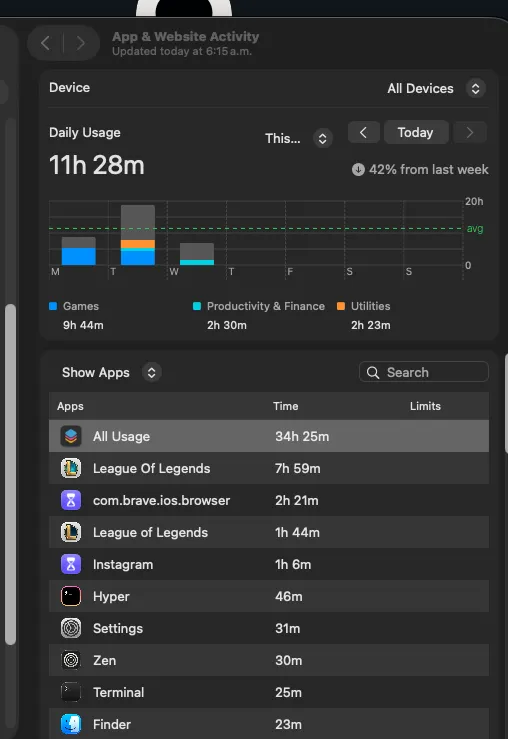
Task: Select the Terminal row name
Action: click(x=119, y=692)
